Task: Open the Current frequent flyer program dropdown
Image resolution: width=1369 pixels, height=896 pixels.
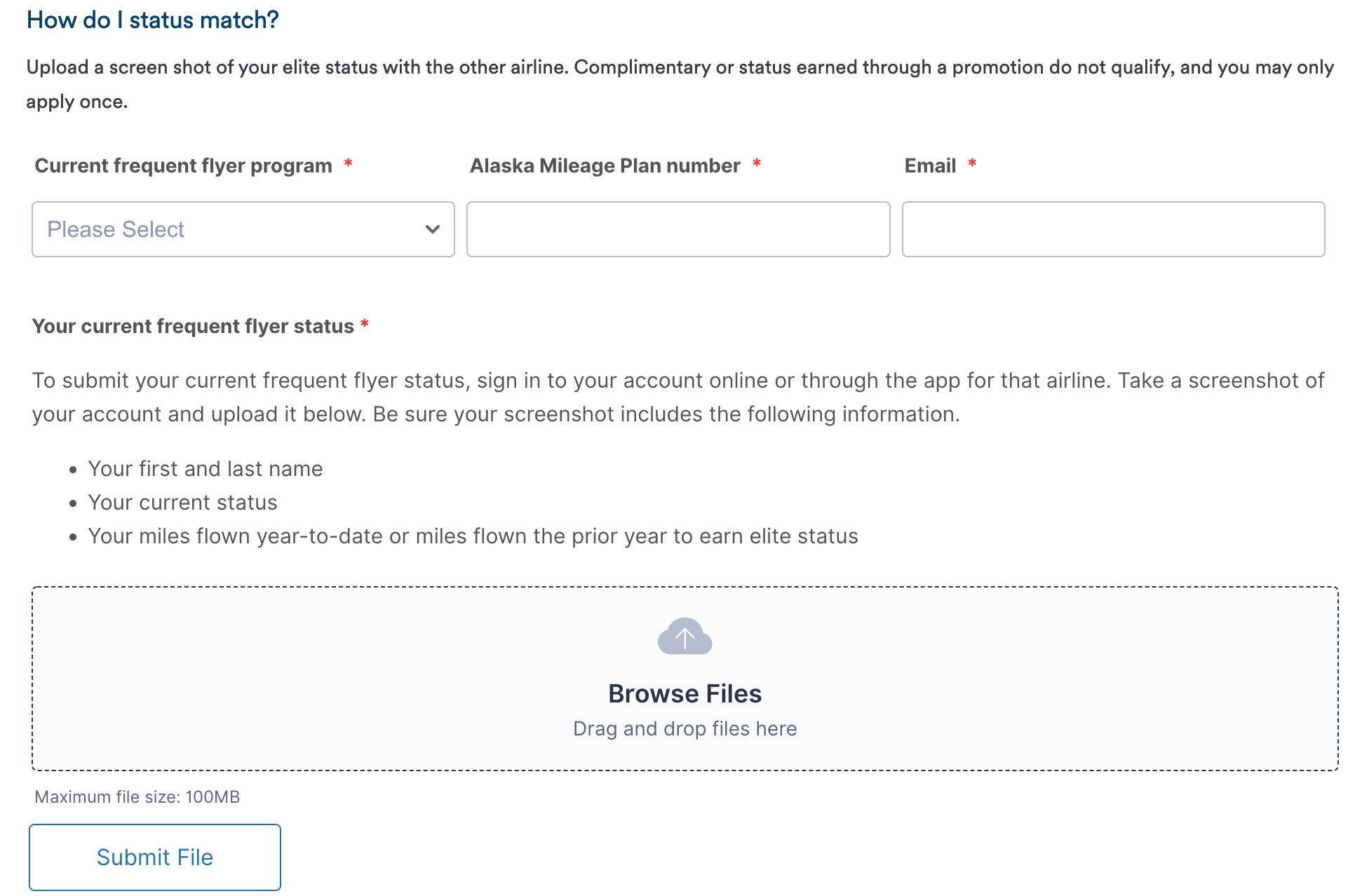Action: coord(243,229)
